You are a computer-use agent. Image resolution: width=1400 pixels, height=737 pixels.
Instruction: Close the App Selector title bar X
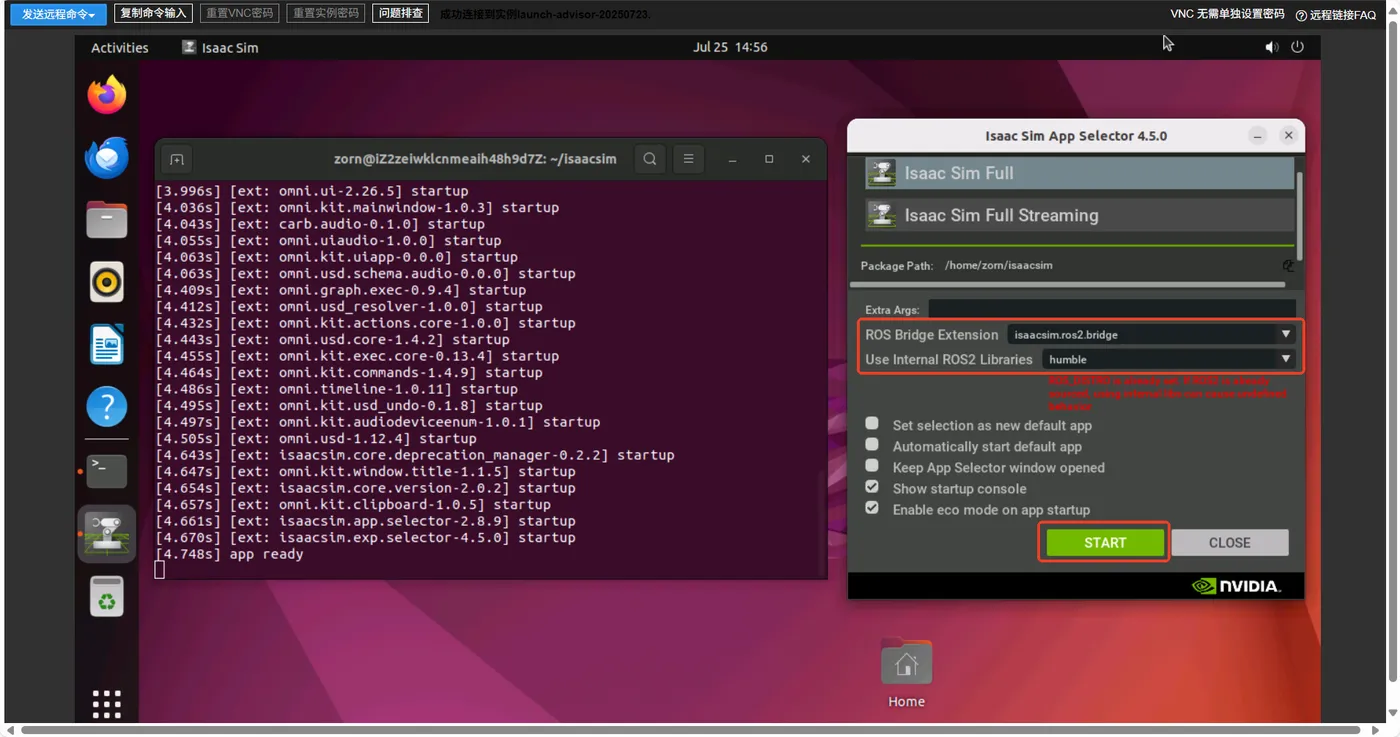click(1289, 135)
